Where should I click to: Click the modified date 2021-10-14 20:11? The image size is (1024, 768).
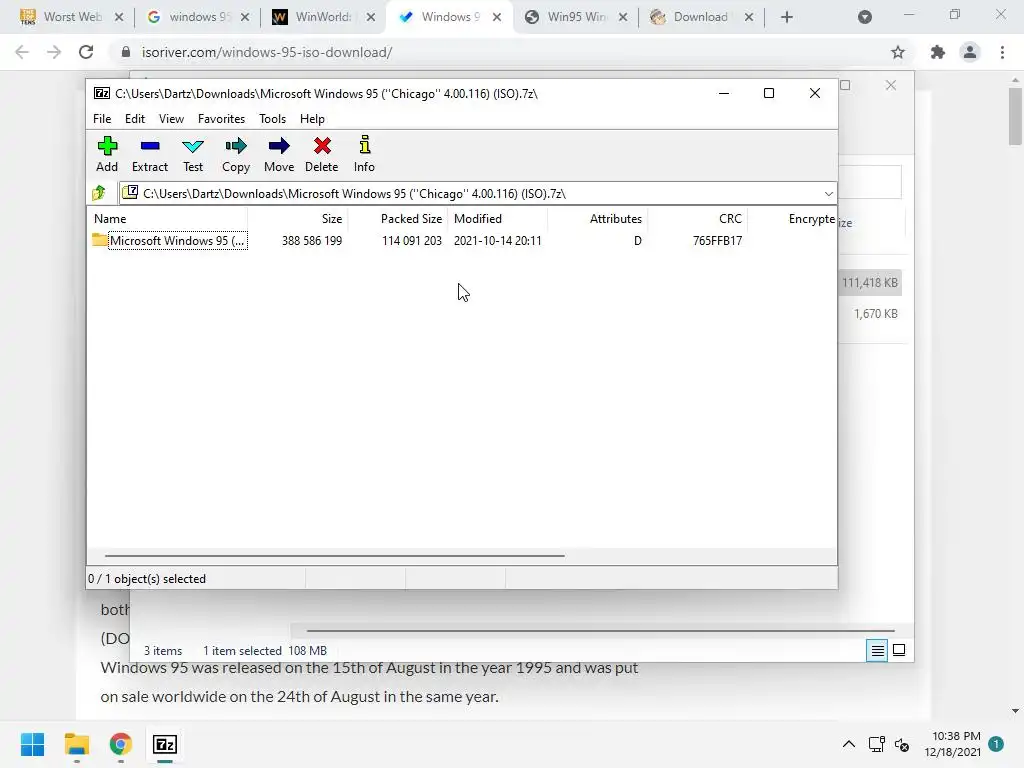point(498,241)
